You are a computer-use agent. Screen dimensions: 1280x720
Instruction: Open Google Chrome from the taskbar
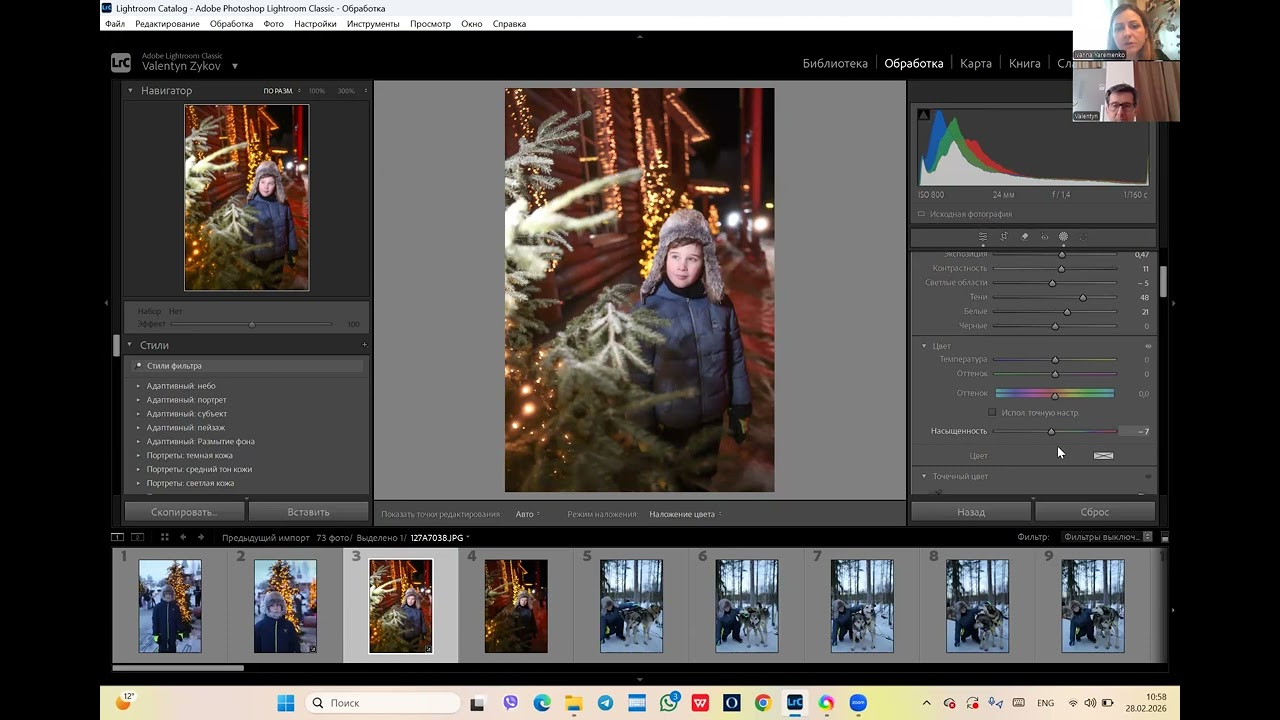pyautogui.click(x=763, y=703)
